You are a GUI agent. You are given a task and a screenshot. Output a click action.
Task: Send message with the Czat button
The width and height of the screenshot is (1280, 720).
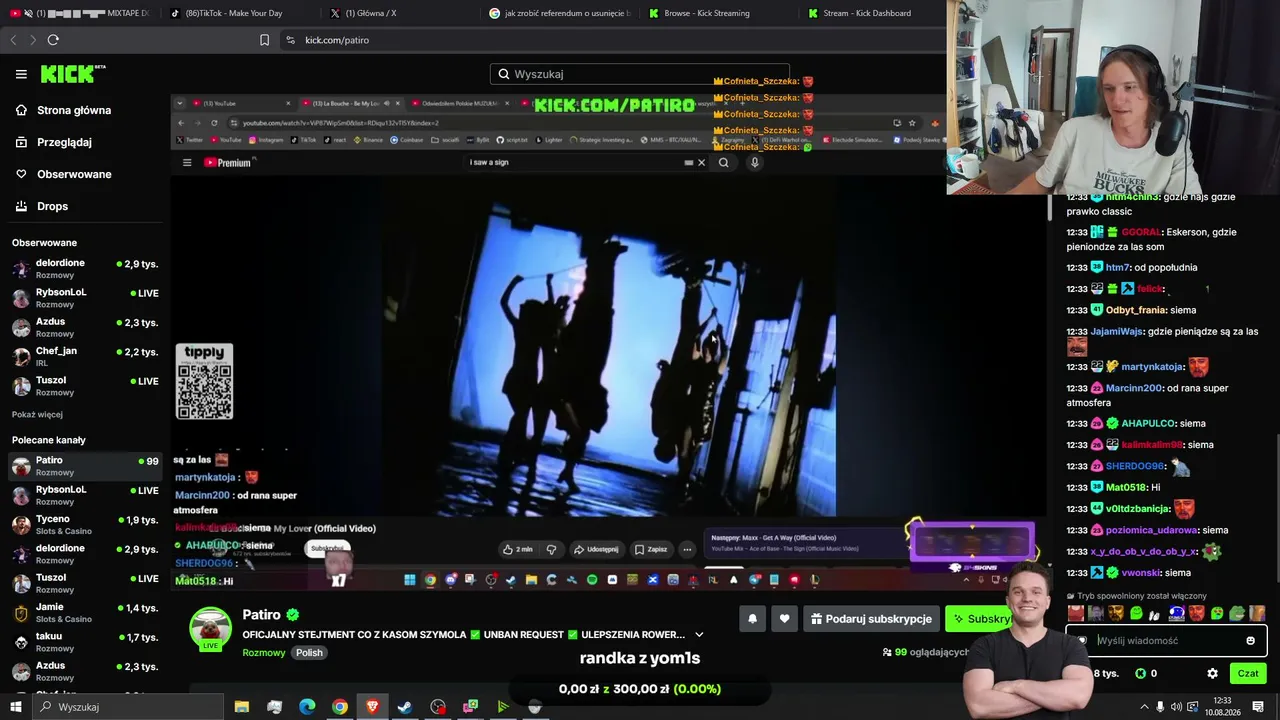(1248, 673)
